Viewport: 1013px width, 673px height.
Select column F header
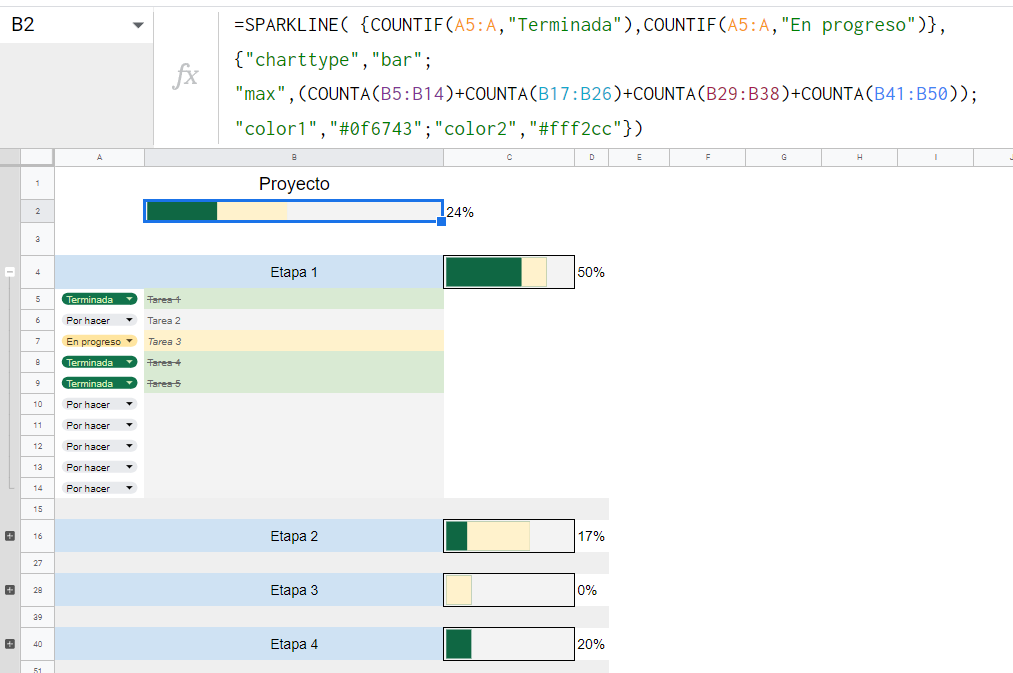click(707, 157)
